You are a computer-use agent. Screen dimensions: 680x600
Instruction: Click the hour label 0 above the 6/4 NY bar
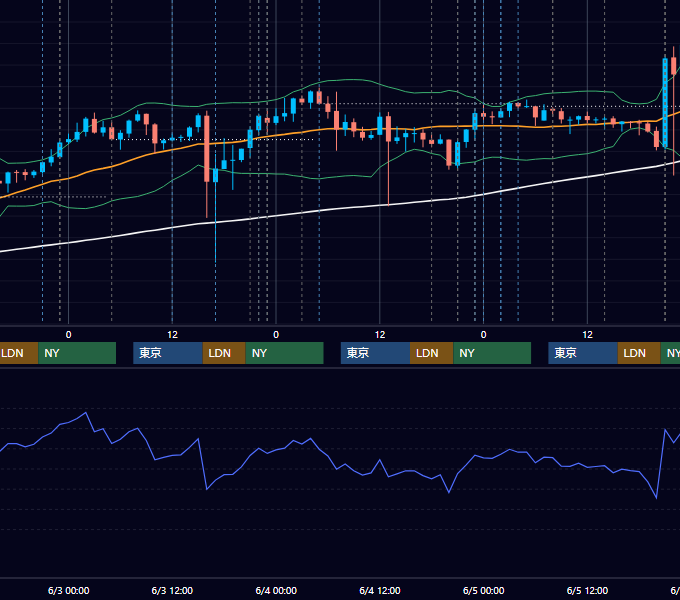pos(276,335)
